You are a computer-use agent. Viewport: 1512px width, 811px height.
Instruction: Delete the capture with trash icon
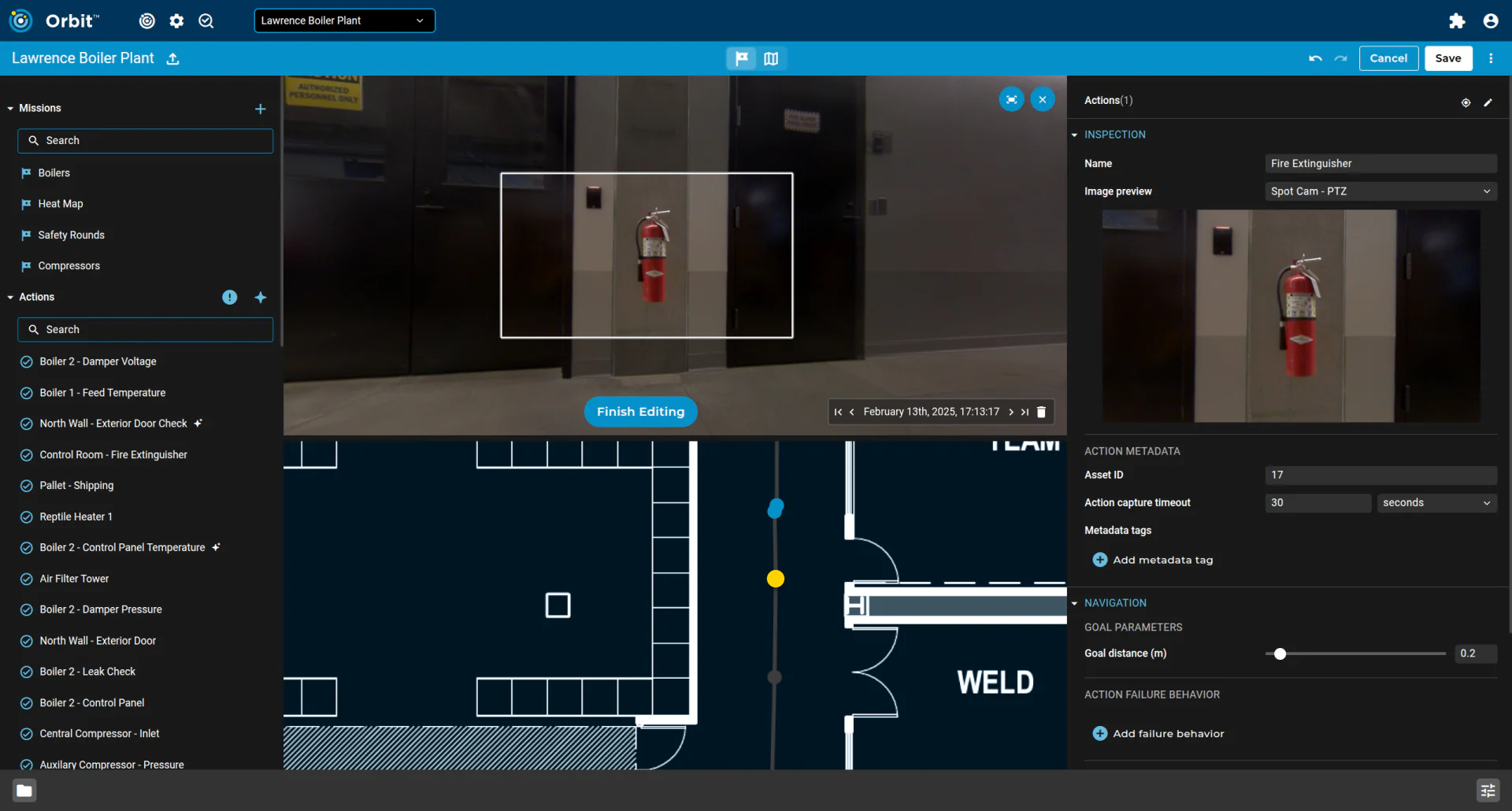point(1041,412)
